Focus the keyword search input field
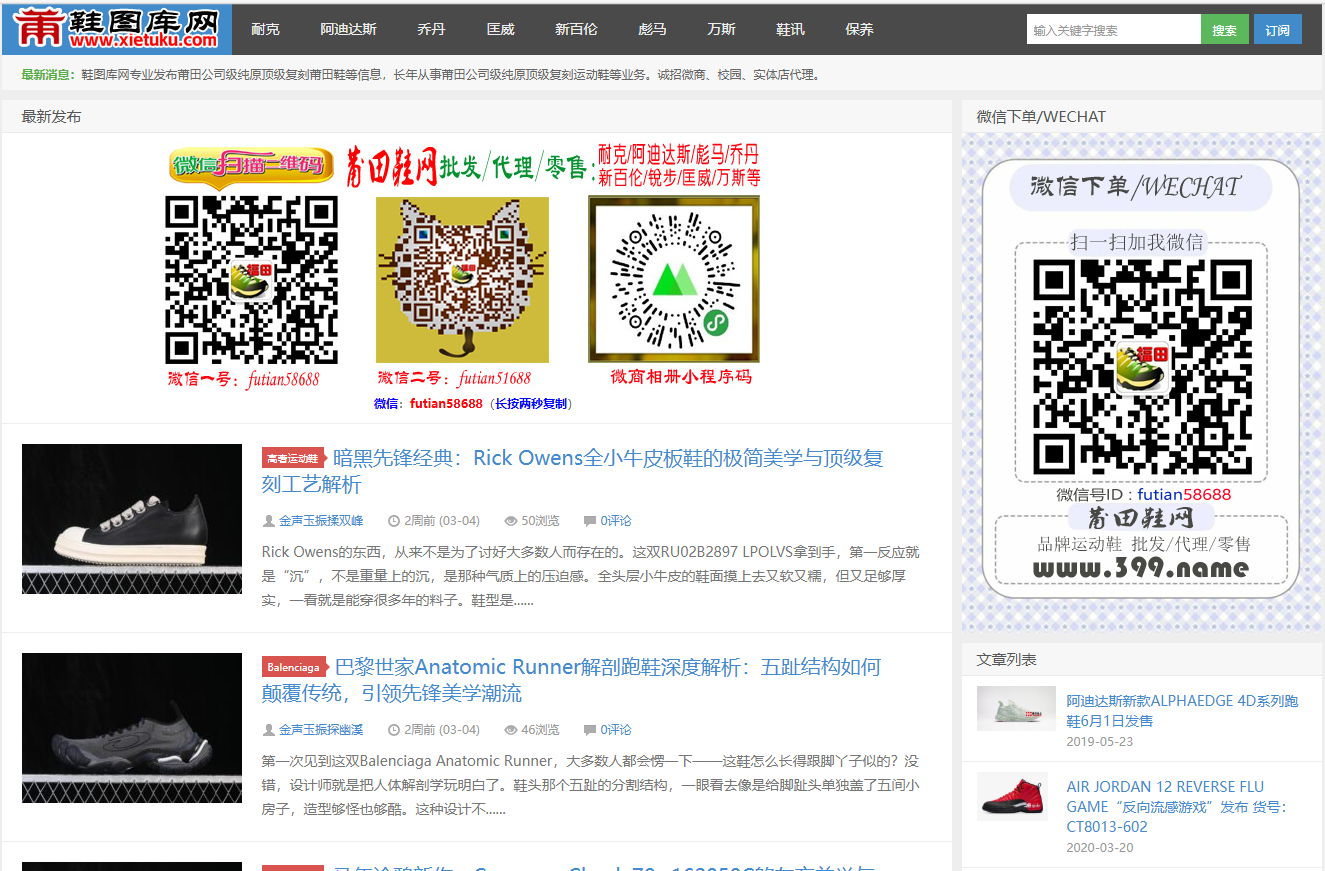Screen dimensions: 1325x871 [x=1113, y=30]
